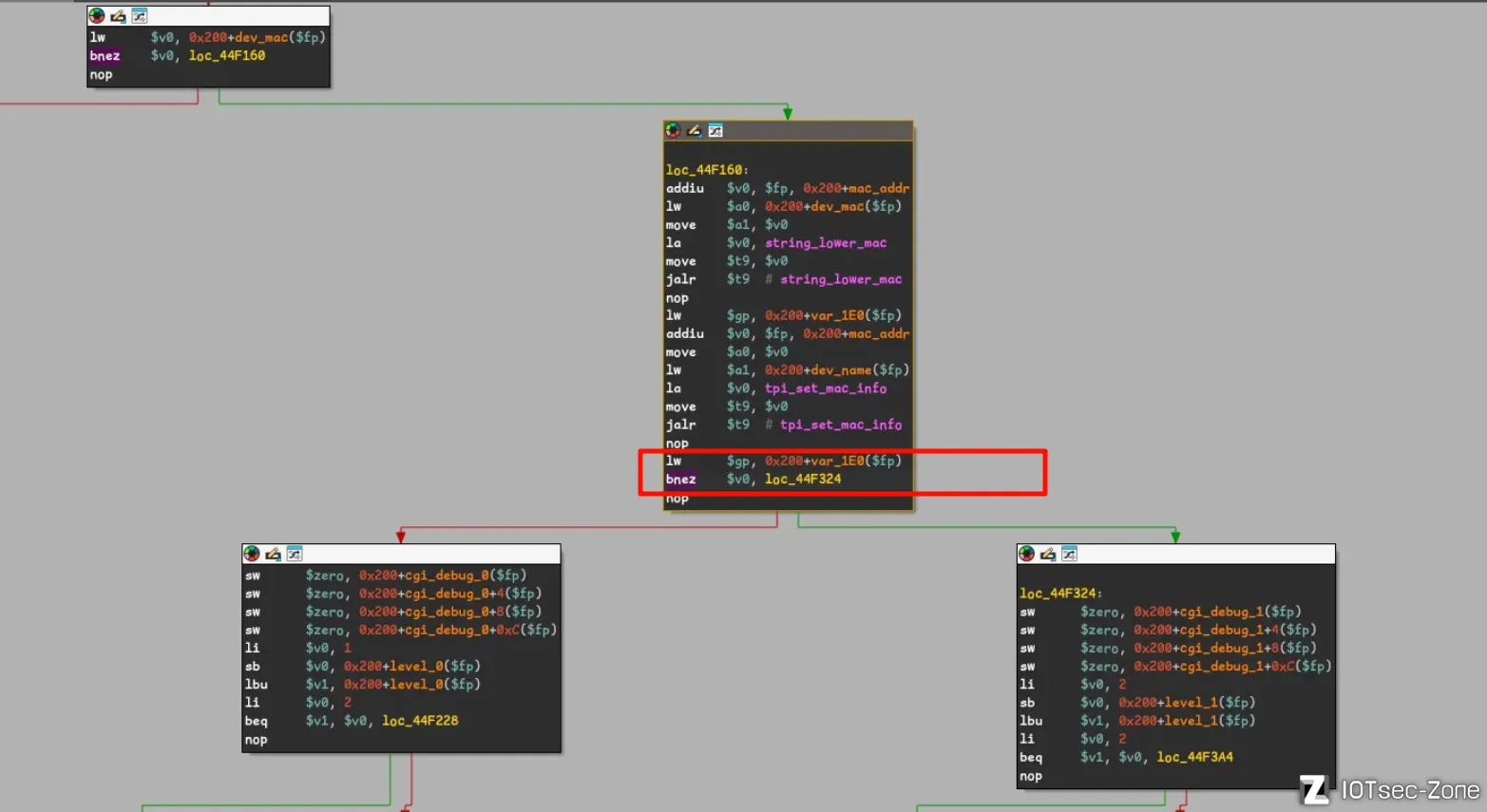Click the pencil edit icon on the dev_mac bnez node
The width and height of the screenshot is (1487, 812).
118,16
